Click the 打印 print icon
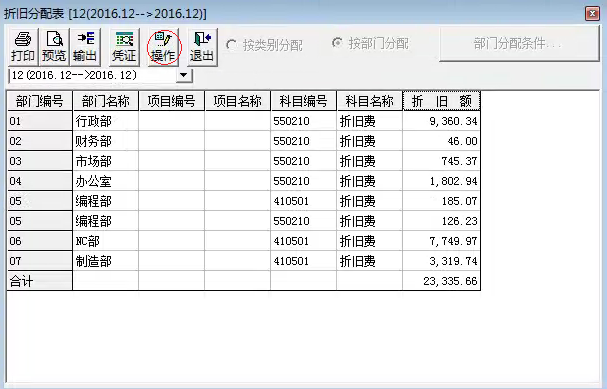This screenshot has width=607, height=389. coord(23,47)
